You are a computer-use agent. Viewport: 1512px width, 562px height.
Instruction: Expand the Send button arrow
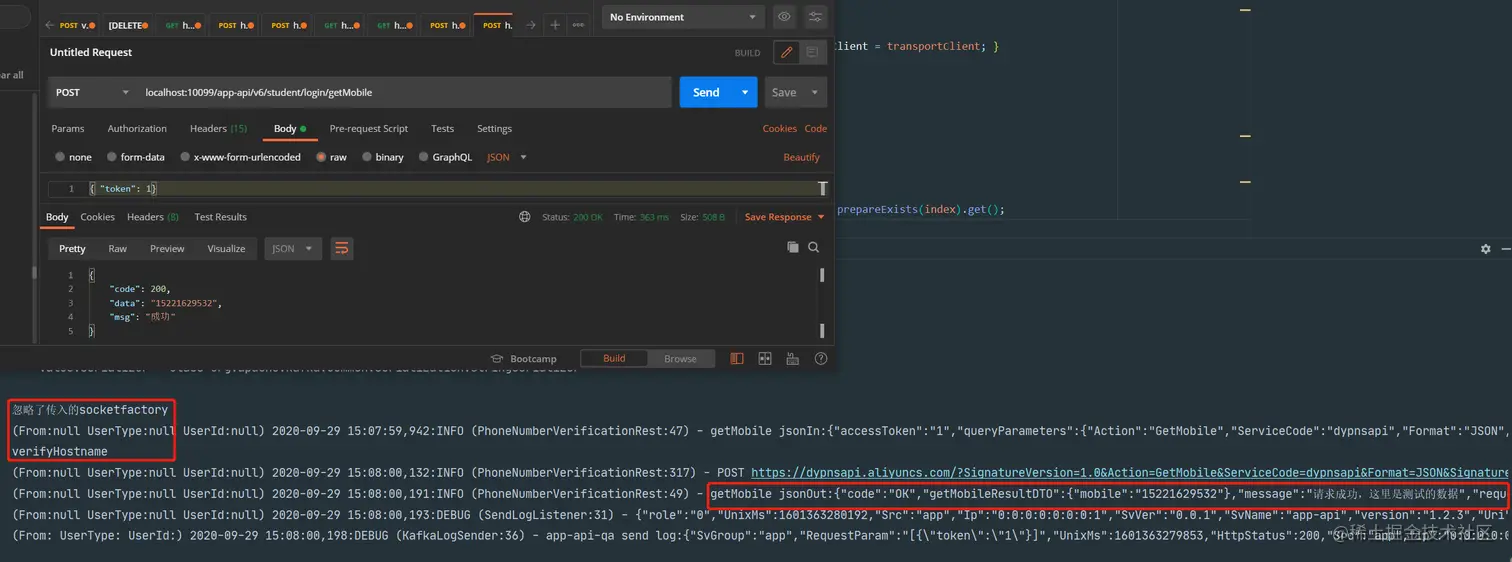click(x=745, y=92)
